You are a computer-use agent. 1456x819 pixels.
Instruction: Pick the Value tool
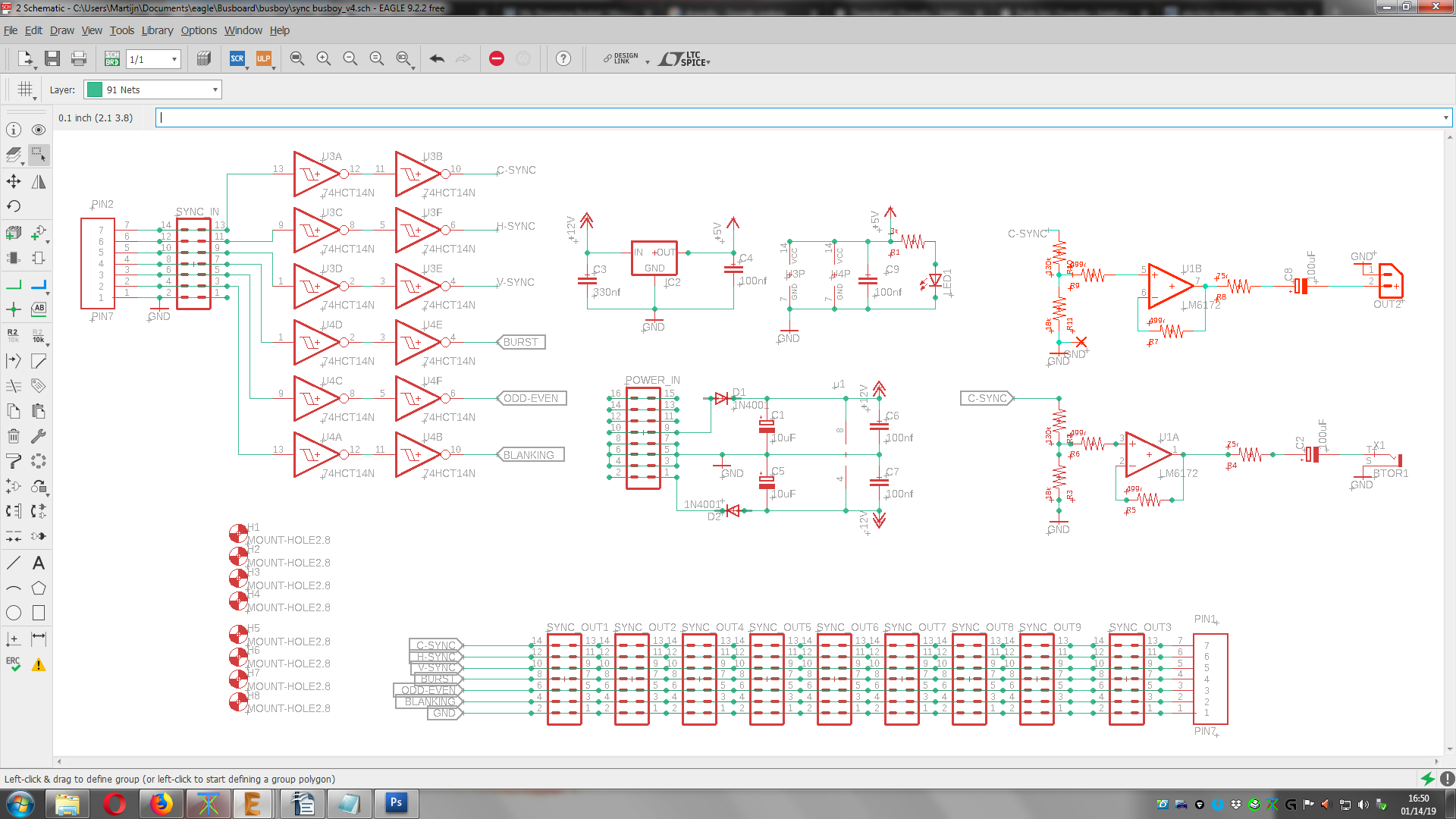[39, 335]
